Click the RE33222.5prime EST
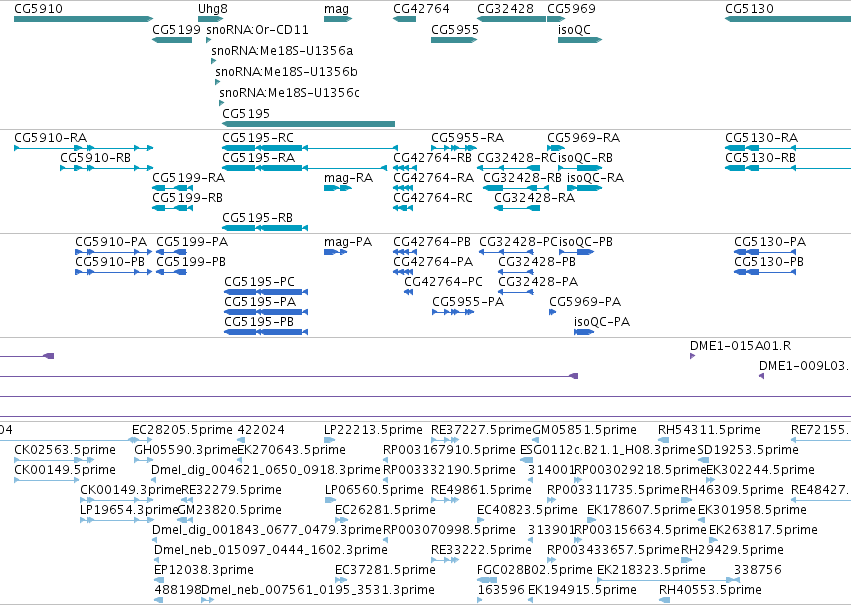Screen dimensions: 851x605 coord(445,560)
